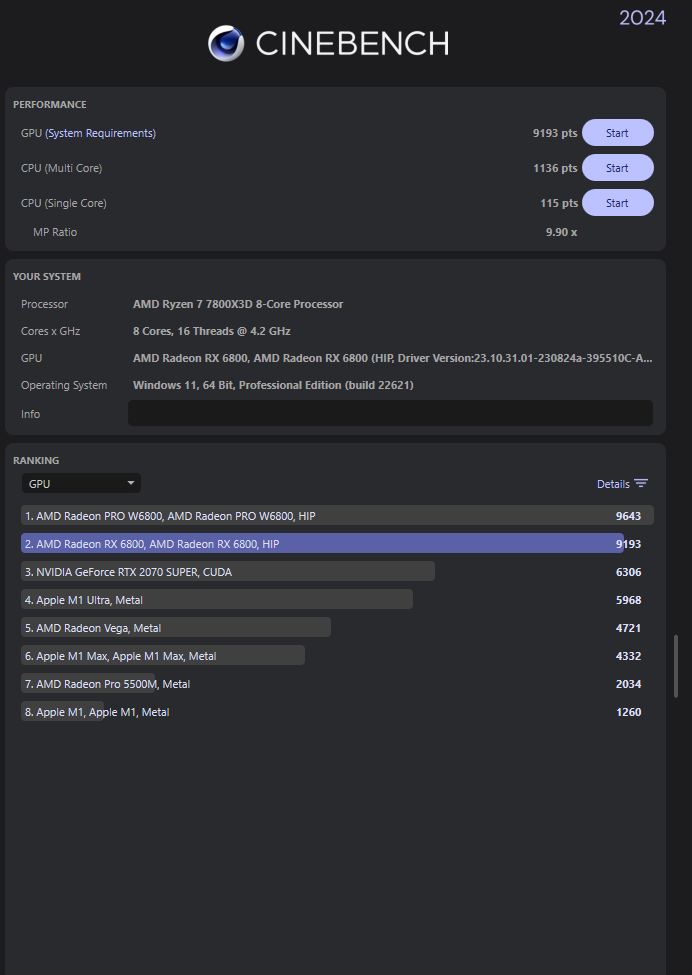This screenshot has width=692, height=975.
Task: Click the 2024 version label
Action: 642,17
